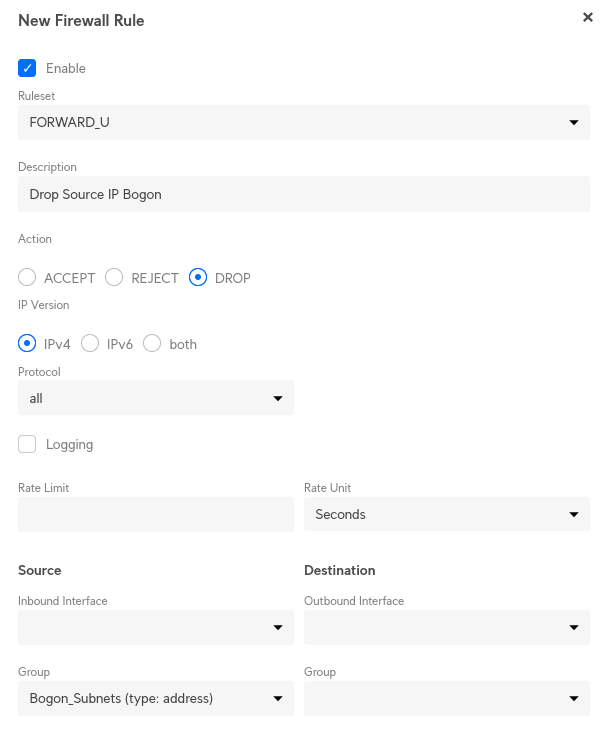Click the Description text field

[x=303, y=194]
